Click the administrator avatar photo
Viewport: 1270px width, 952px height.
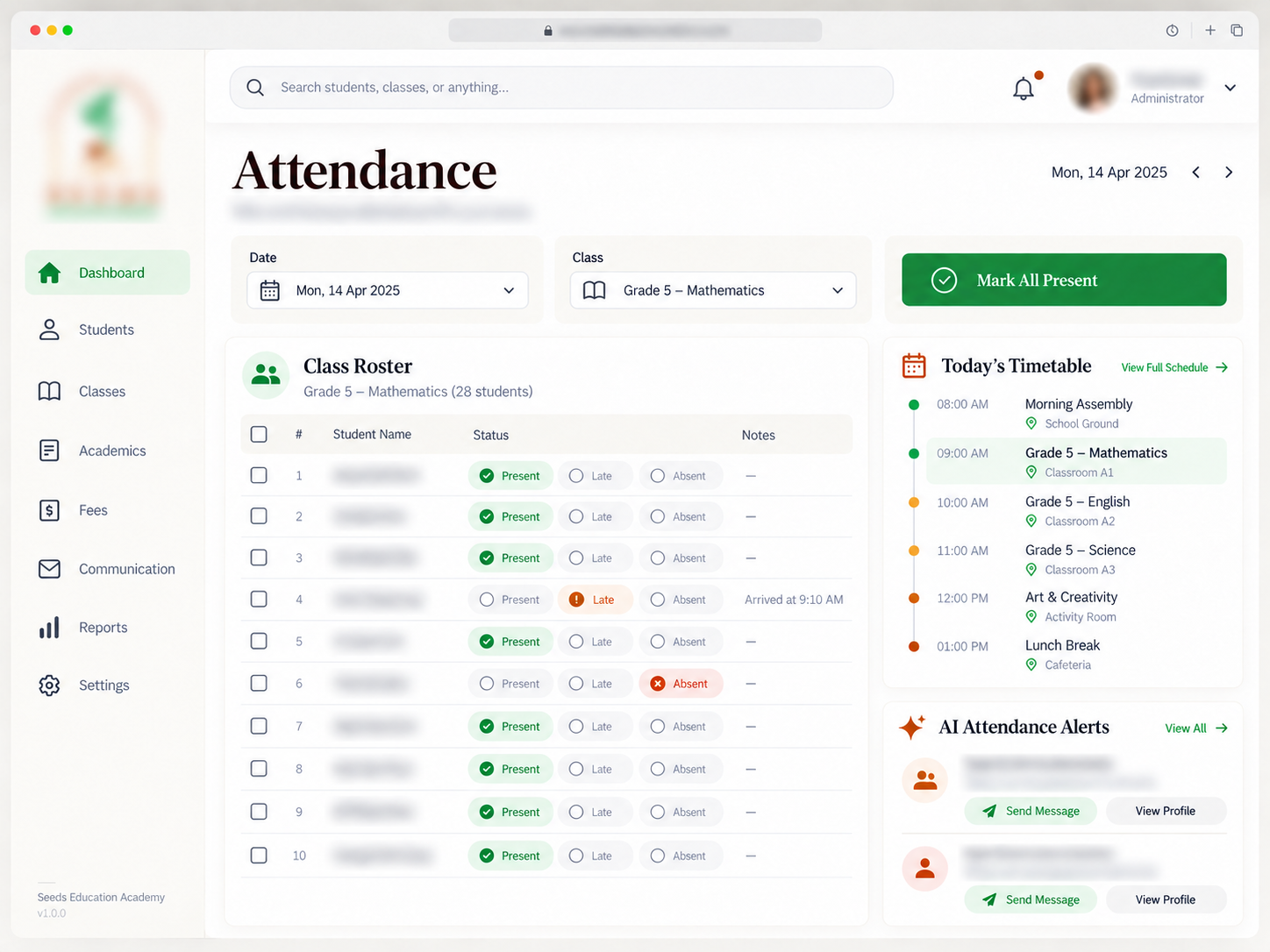coord(1093,89)
